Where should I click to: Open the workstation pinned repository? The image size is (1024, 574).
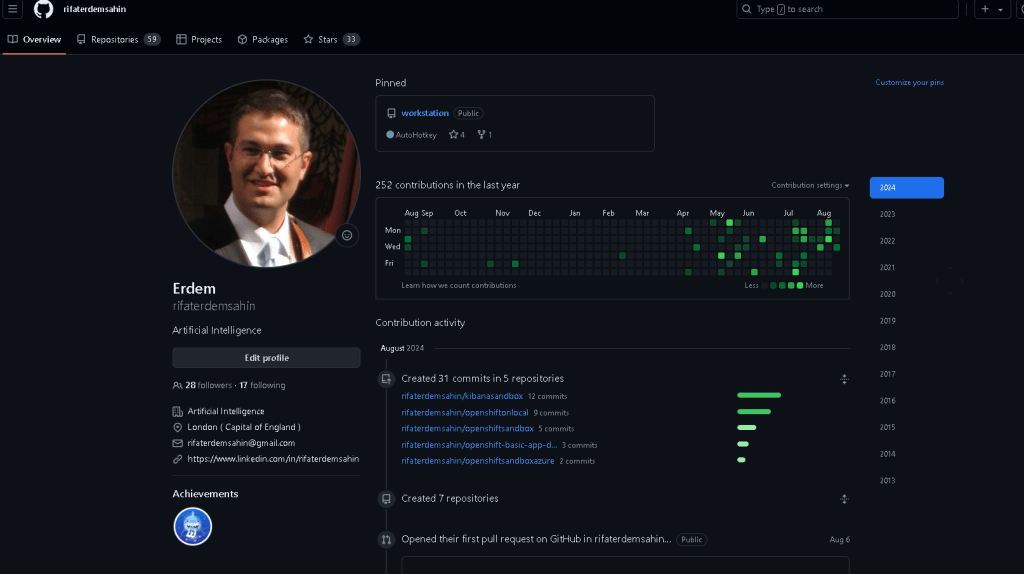[424, 113]
